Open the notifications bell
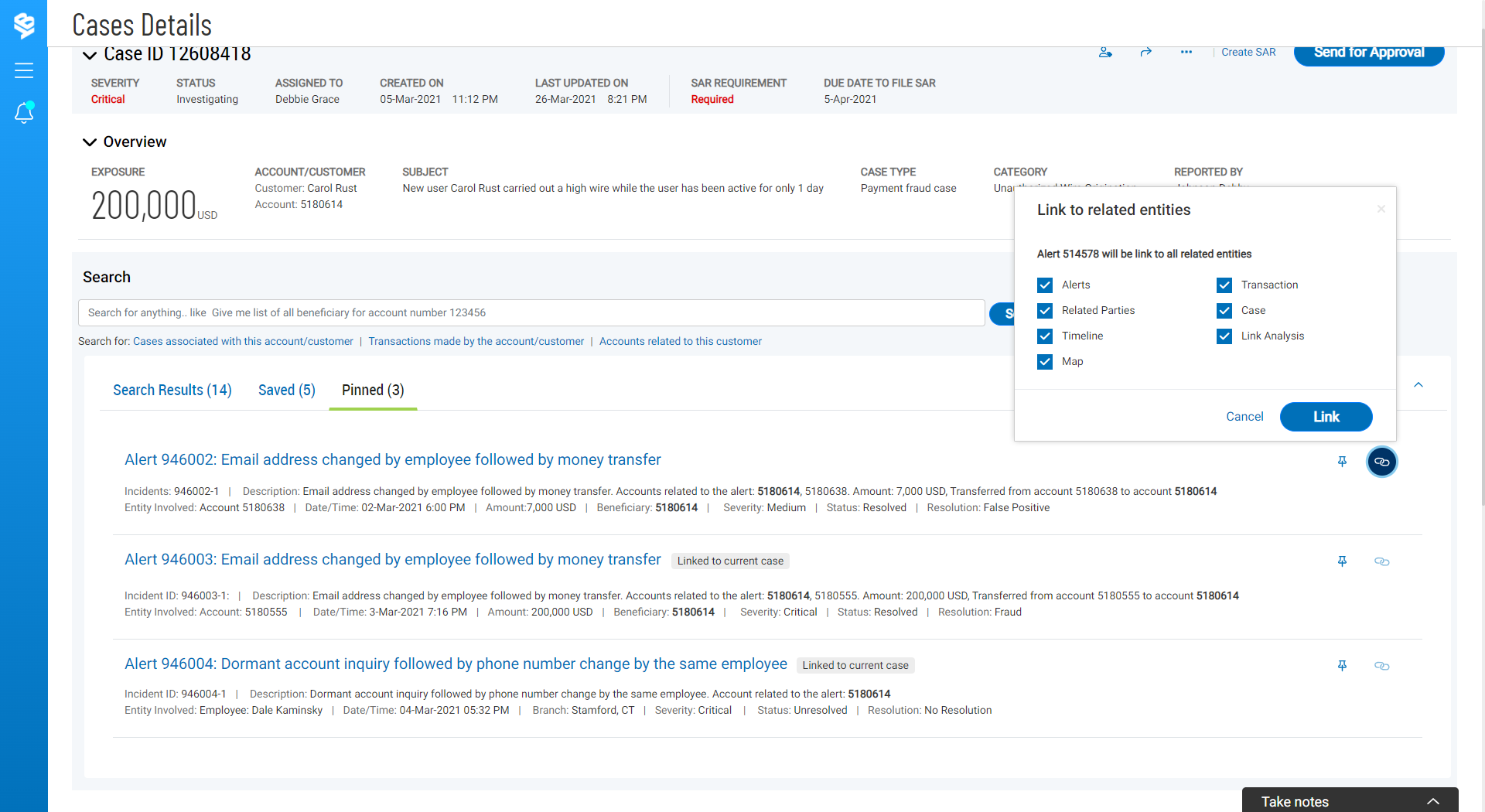Viewport: 1485px width, 812px height. tap(24, 113)
